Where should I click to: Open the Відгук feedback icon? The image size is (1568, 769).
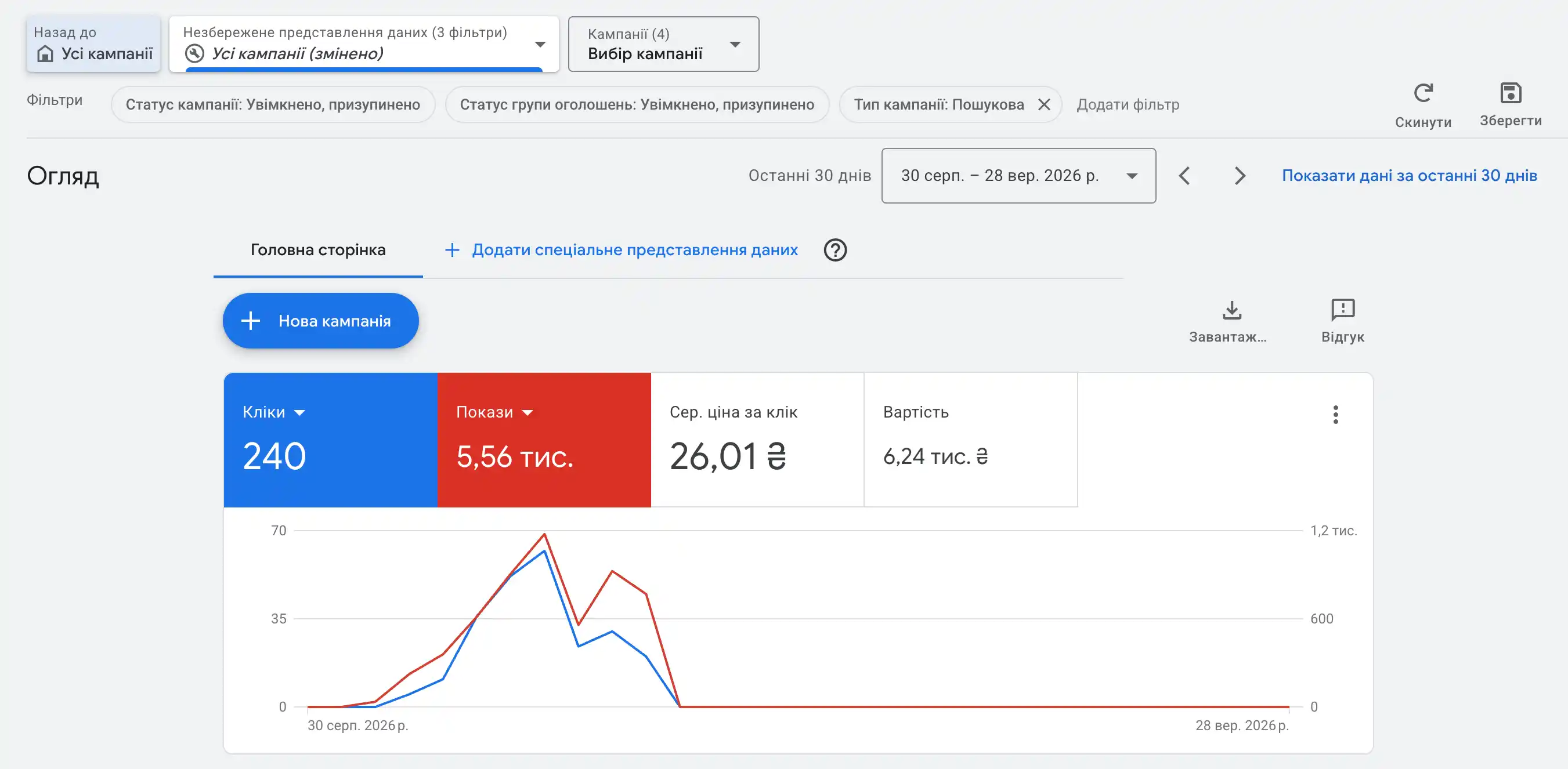click(1343, 310)
